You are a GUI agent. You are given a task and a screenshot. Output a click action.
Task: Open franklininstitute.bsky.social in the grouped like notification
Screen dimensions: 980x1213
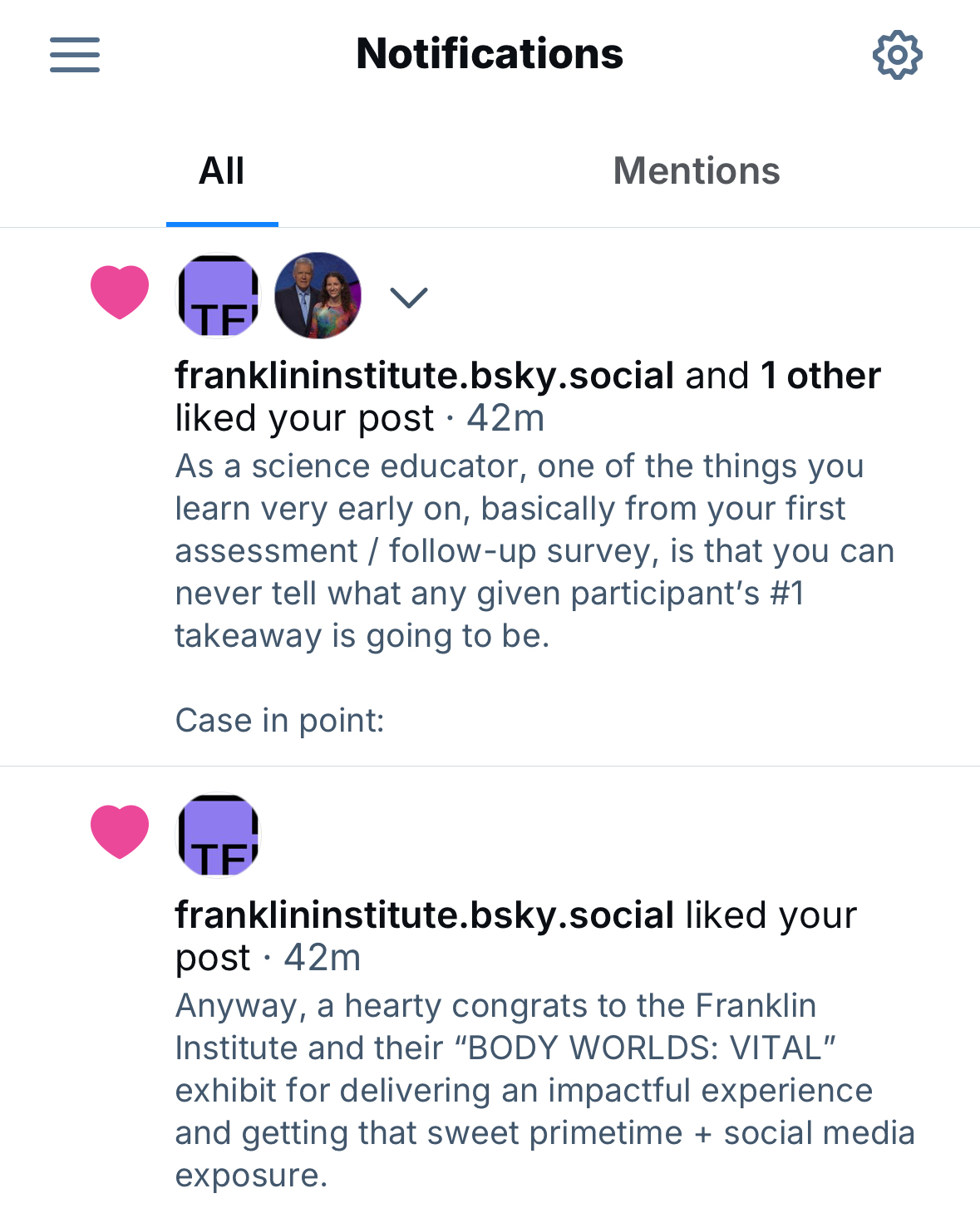tap(424, 376)
